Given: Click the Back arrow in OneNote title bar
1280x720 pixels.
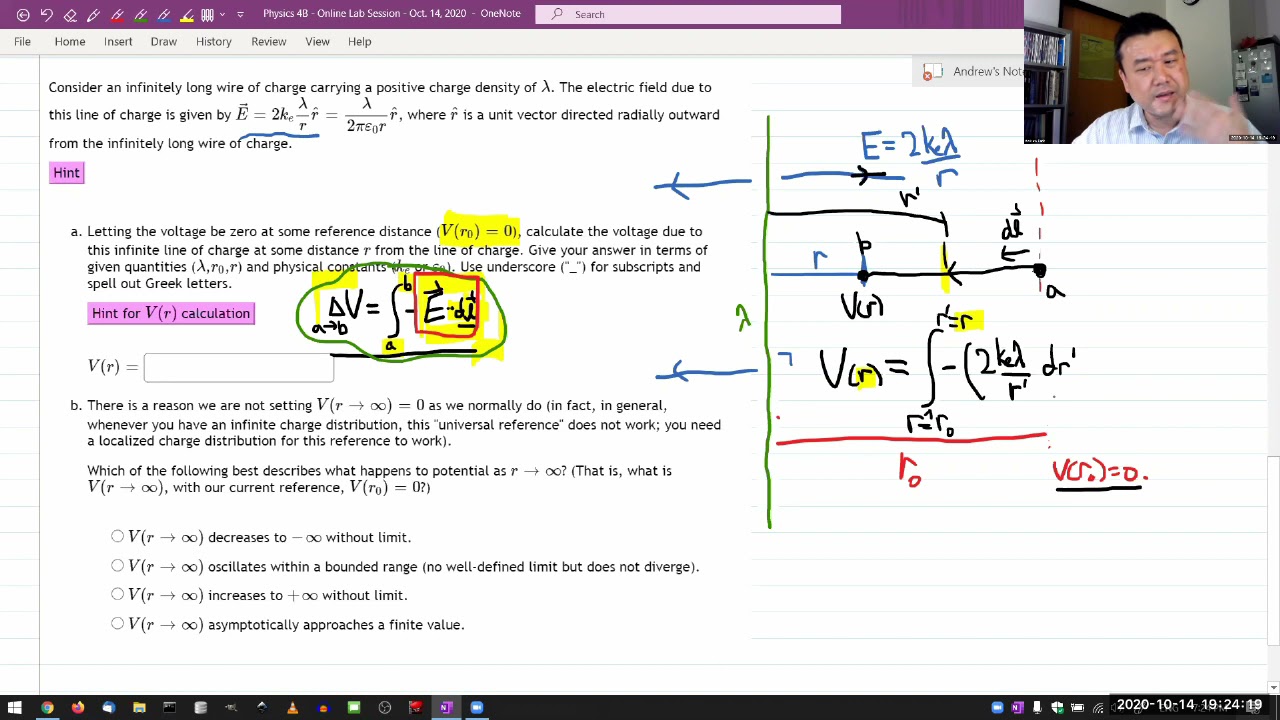Looking at the screenshot, I should 22,14.
